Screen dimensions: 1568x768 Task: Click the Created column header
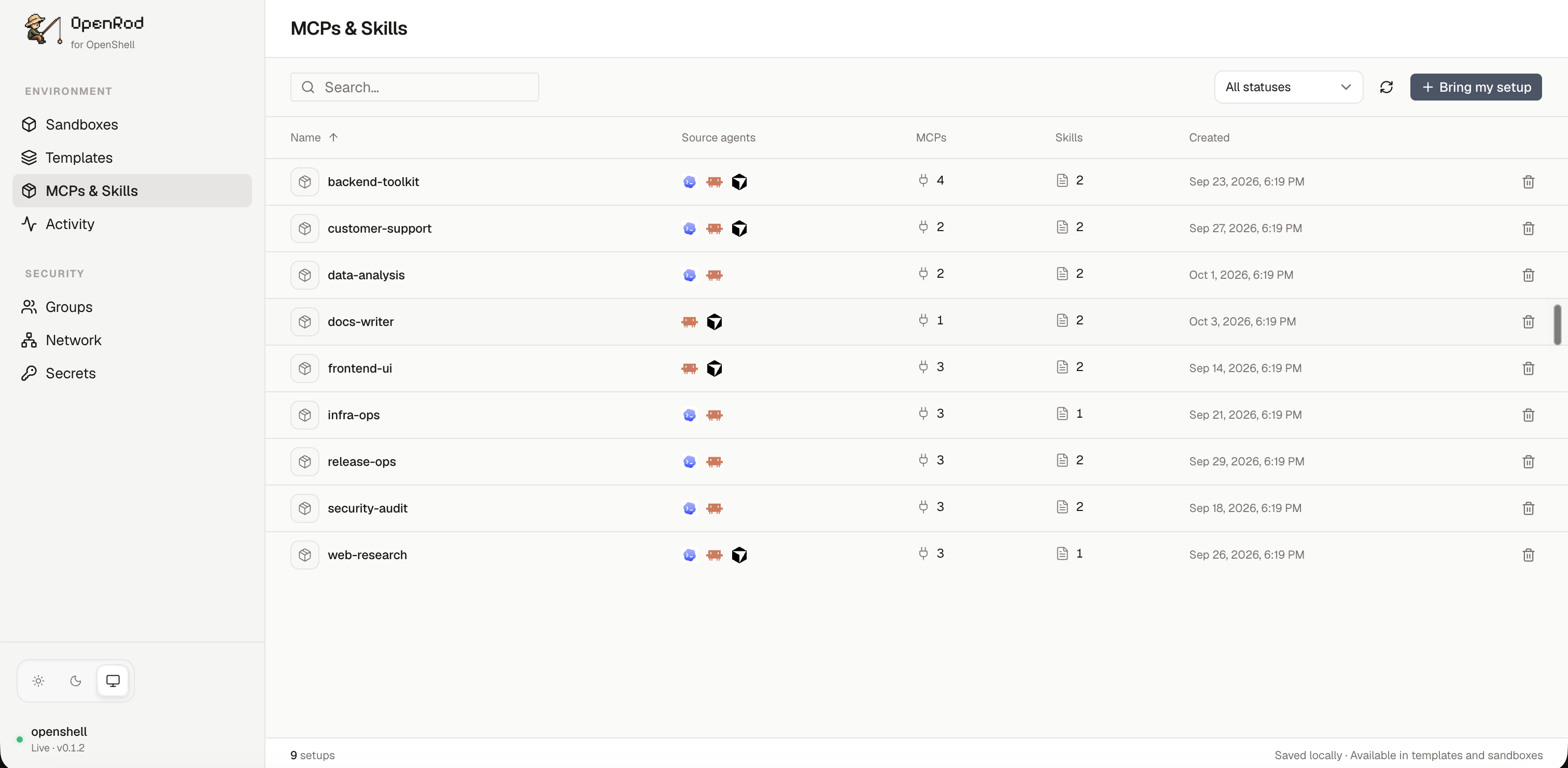(1209, 137)
